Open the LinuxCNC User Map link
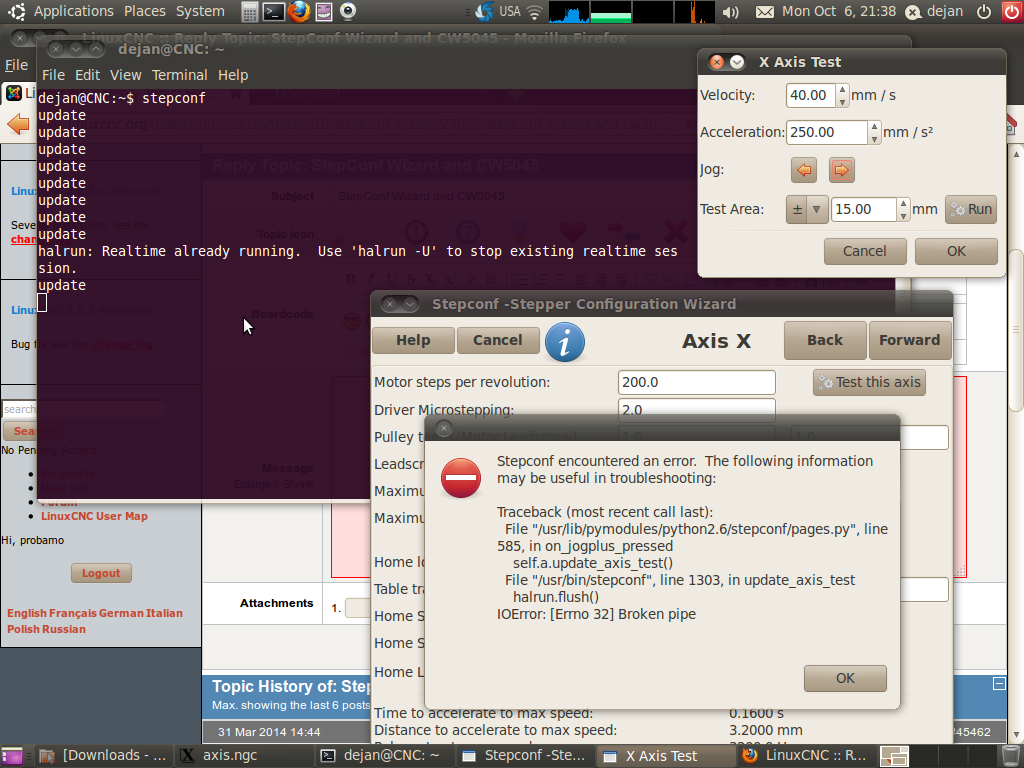The width and height of the screenshot is (1024, 768). (94, 516)
